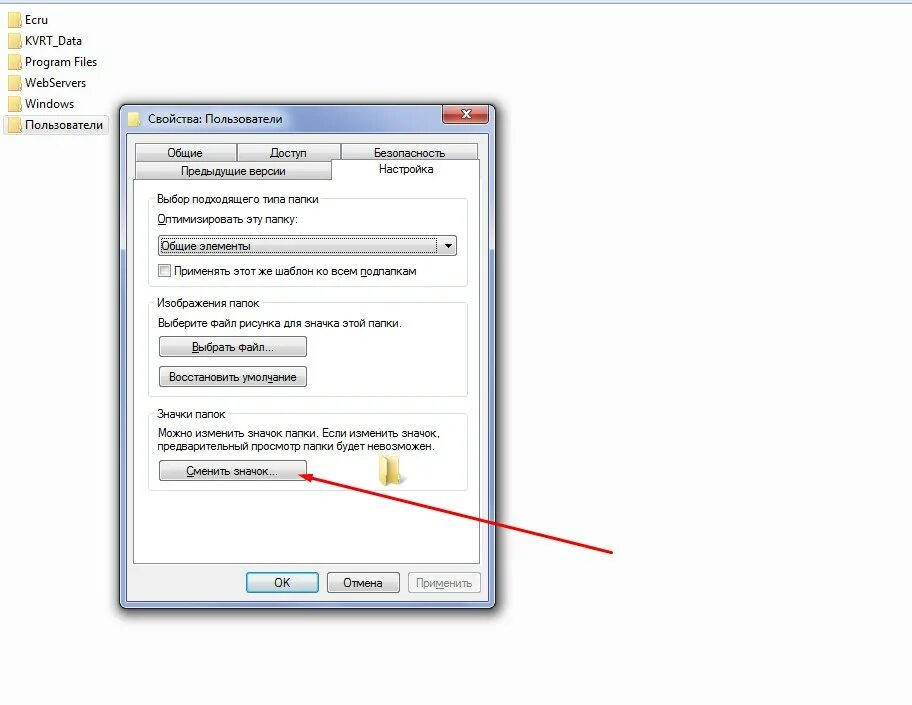Click the Общие элементы combo box field

pyautogui.click(x=307, y=246)
